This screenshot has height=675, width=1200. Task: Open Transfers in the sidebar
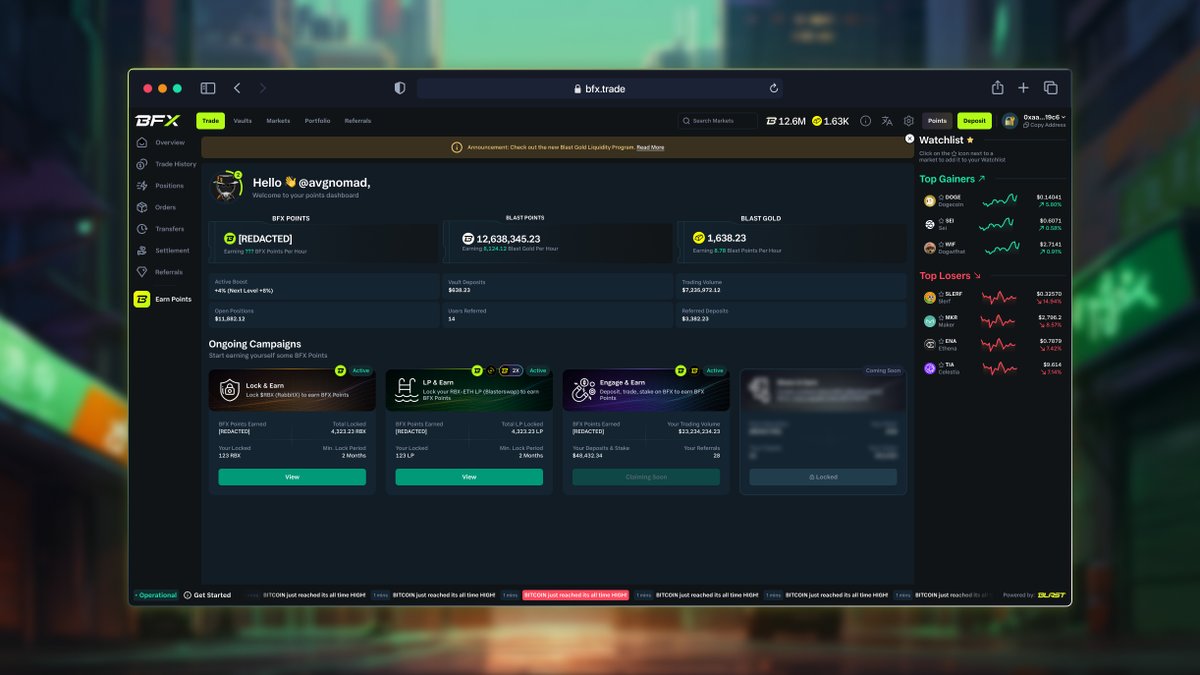point(161,229)
